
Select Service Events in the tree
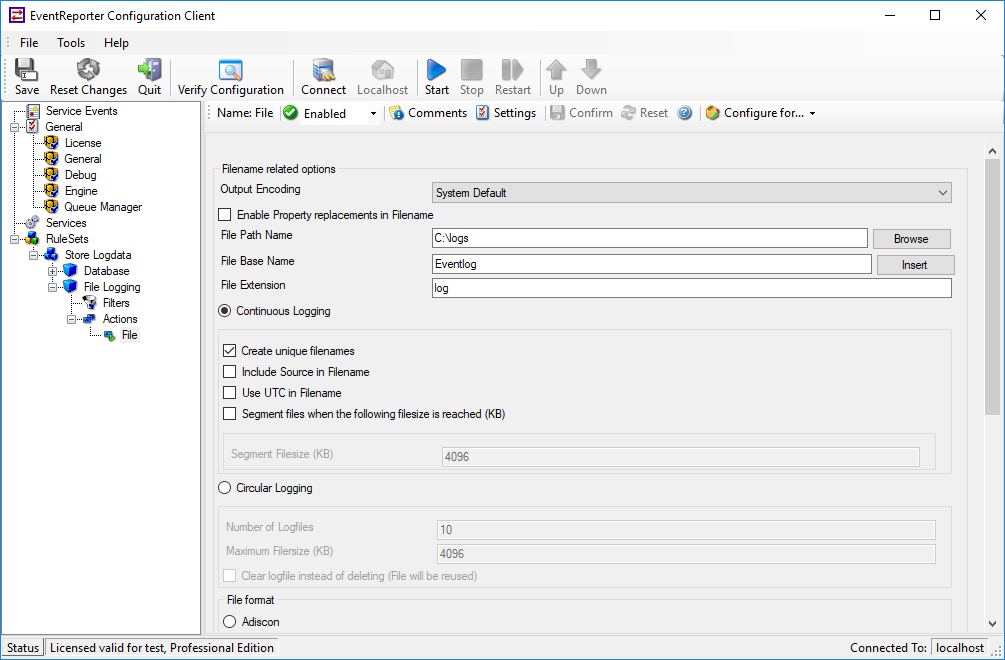pyautogui.click(x=81, y=111)
